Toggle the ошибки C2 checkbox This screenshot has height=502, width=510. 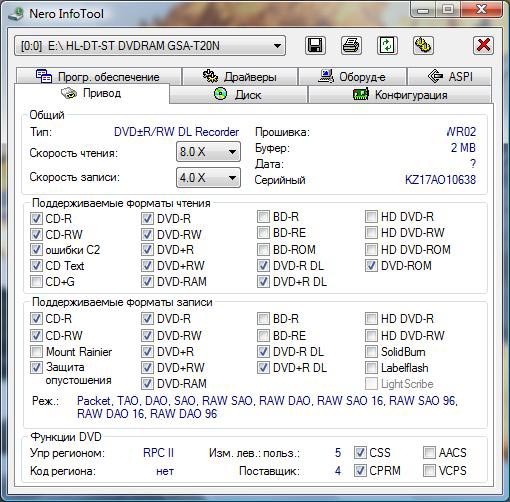[x=36, y=250]
